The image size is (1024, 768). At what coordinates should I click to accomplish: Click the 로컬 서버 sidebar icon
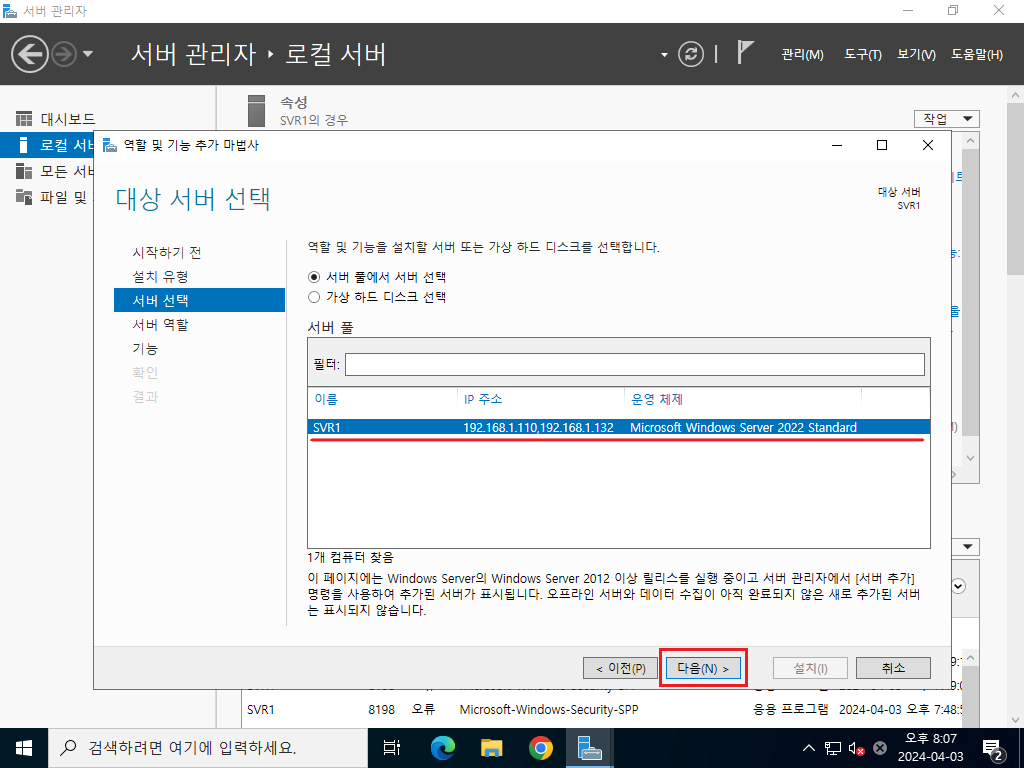24,145
